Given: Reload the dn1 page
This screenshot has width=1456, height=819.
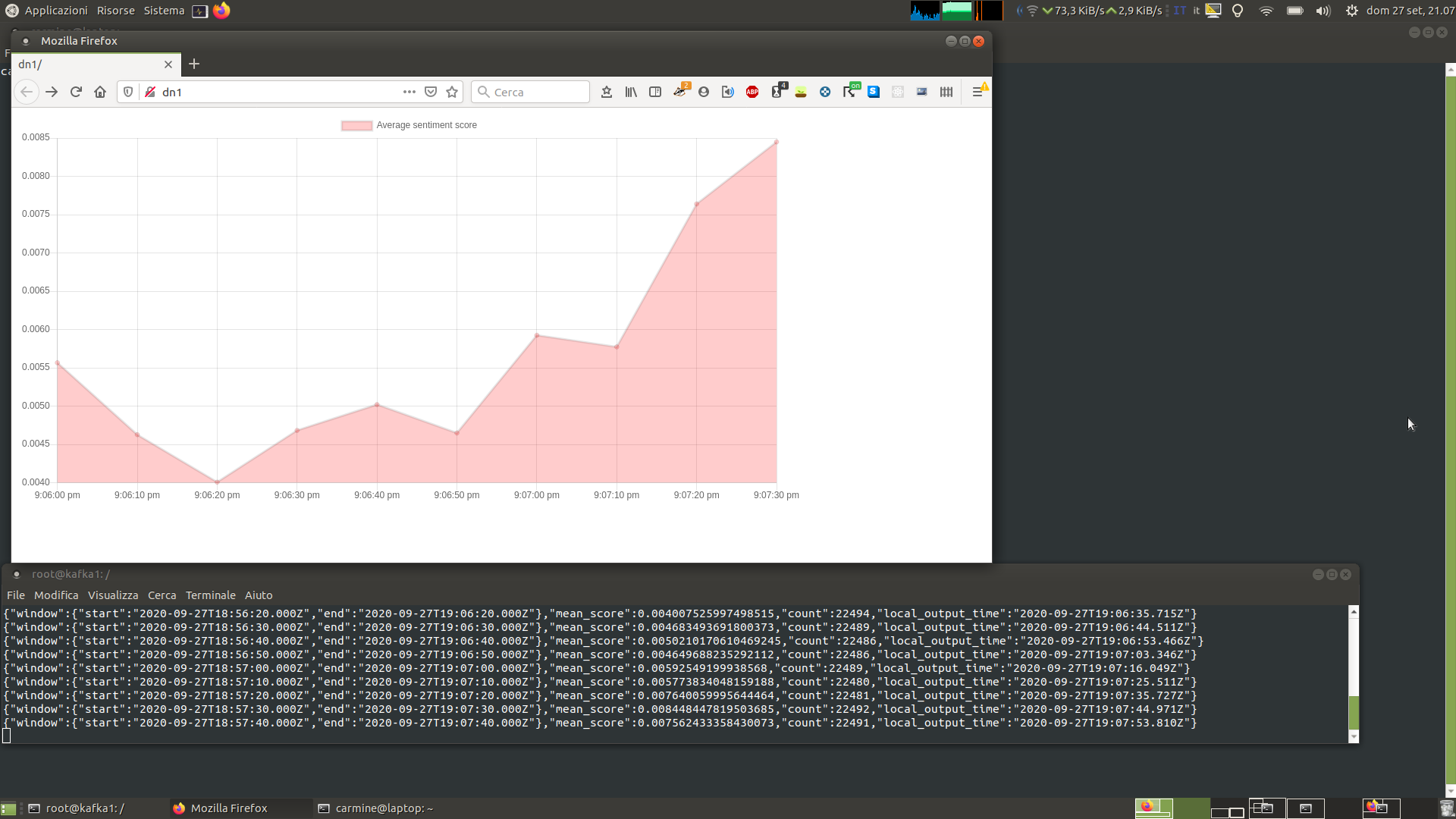Looking at the screenshot, I should pos(76,92).
